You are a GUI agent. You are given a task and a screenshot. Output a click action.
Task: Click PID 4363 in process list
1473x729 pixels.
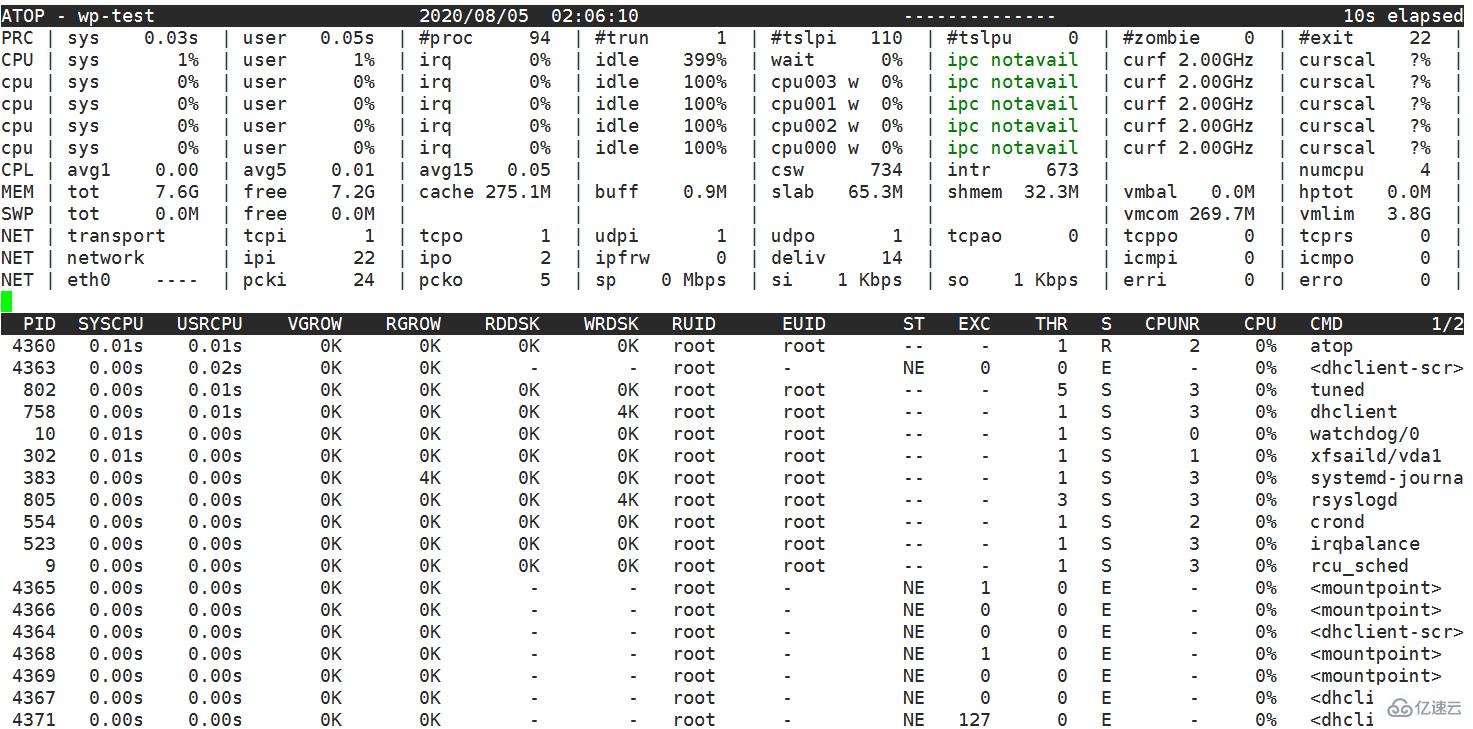[x=34, y=368]
